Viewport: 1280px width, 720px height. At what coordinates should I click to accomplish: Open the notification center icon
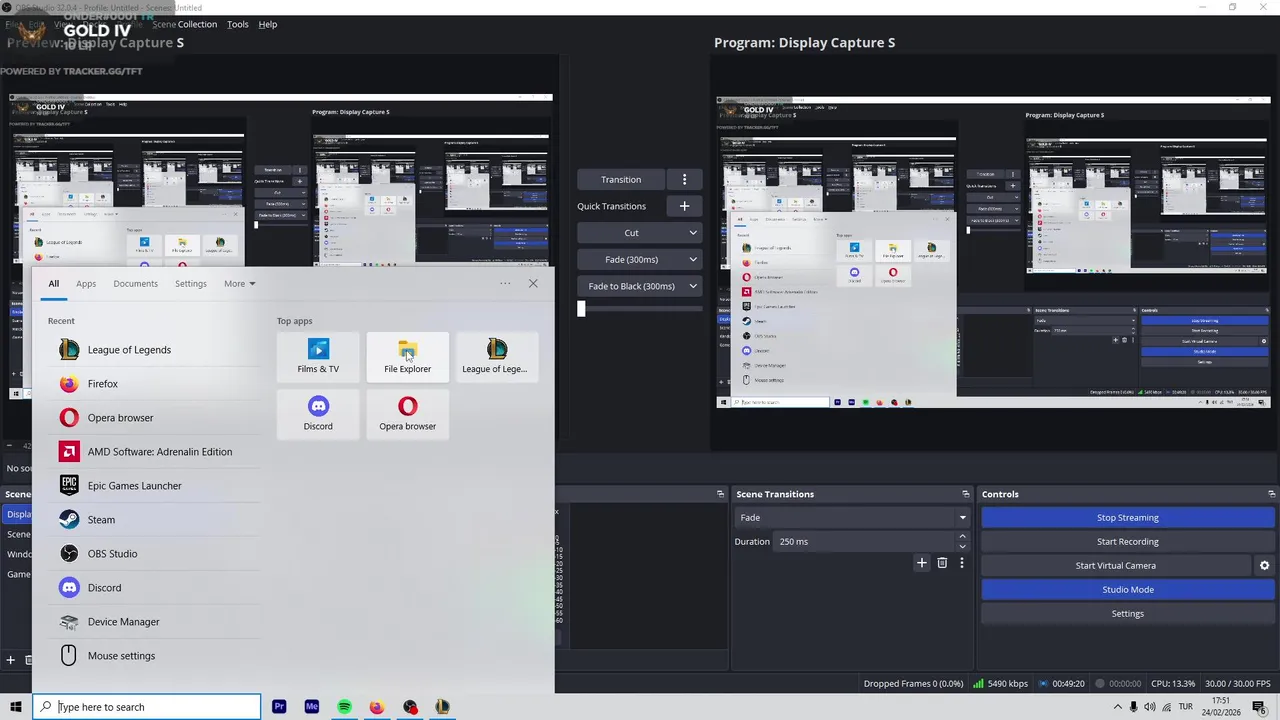1259,707
